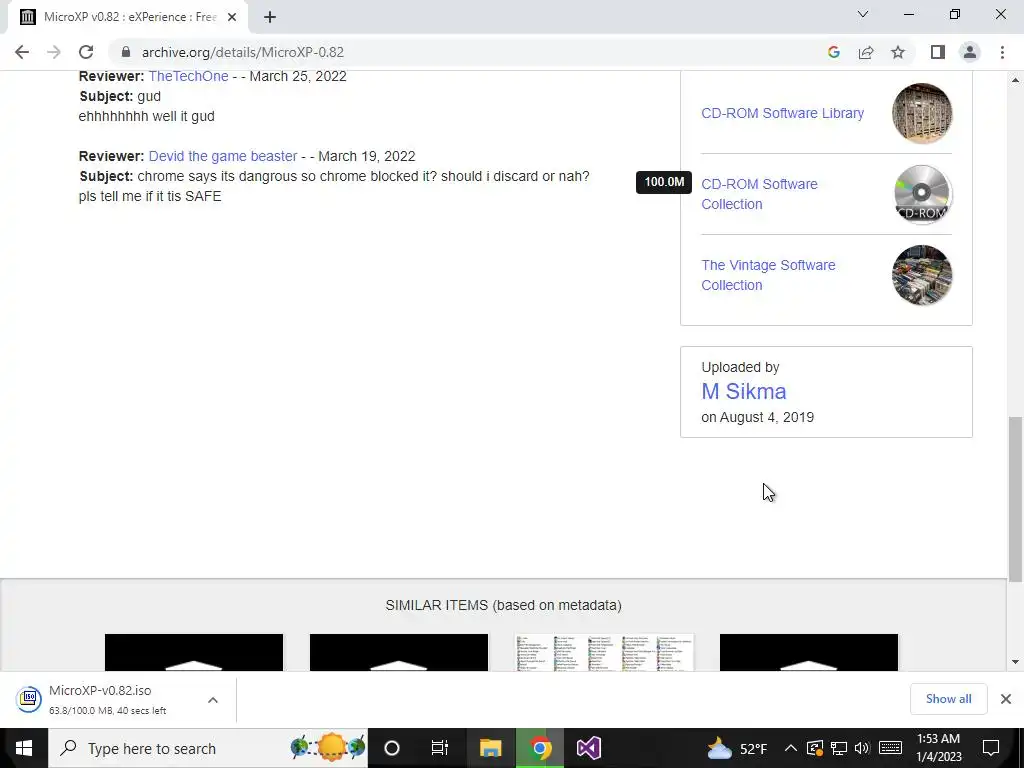Click the CD-ROM disc collection thumbnail
This screenshot has height=768, width=1024.
921,194
